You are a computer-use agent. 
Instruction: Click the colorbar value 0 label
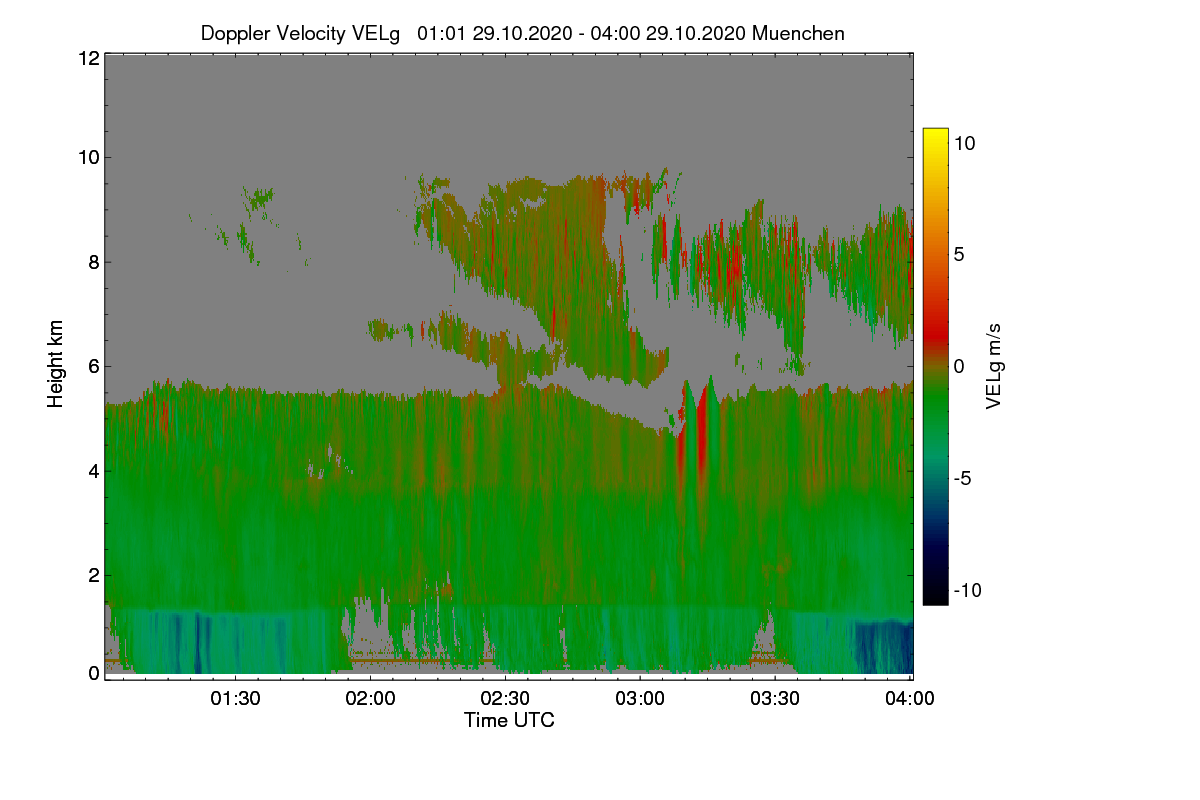click(958, 366)
